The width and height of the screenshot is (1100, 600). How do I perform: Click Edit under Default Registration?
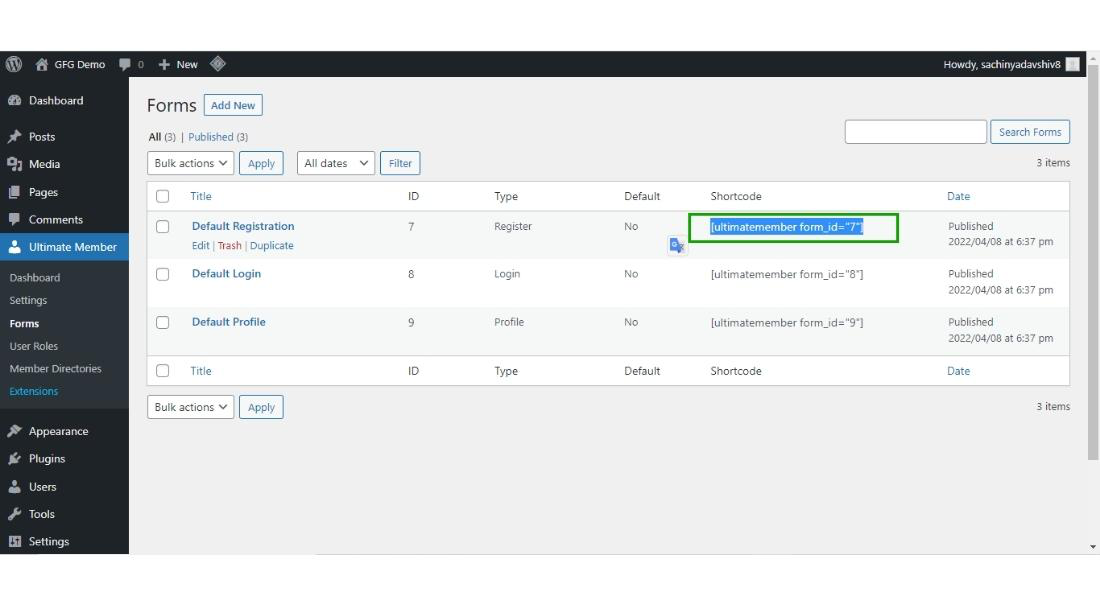(200, 245)
